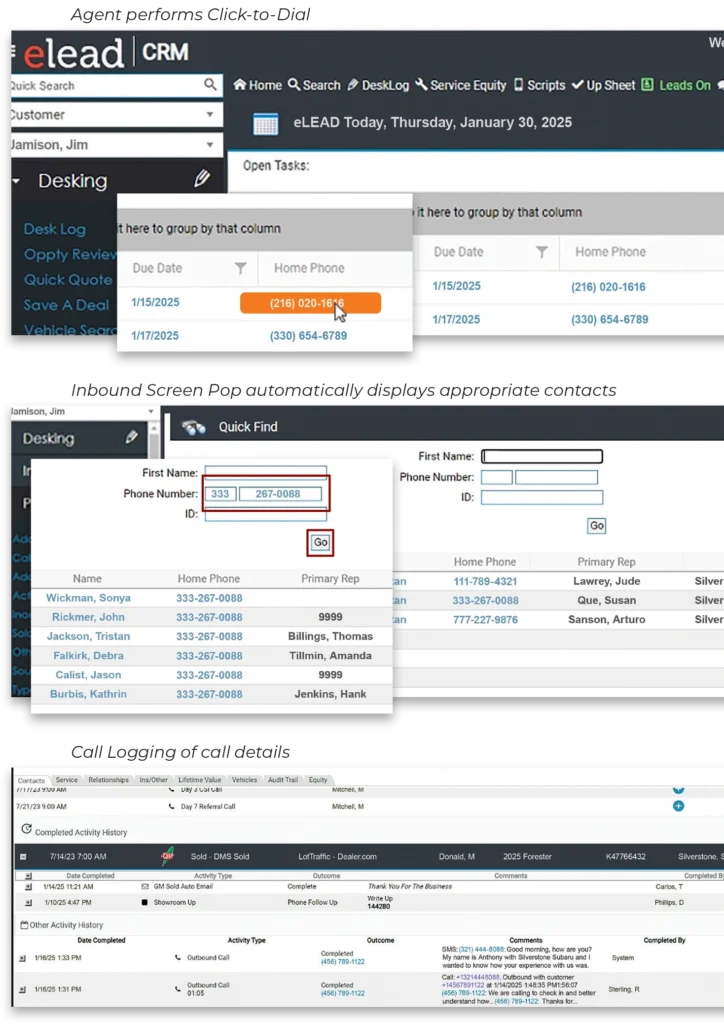Viewport: 724px width, 1024px height.
Task: Click blue plus on Day 7 Referral Call
Action: (678, 806)
